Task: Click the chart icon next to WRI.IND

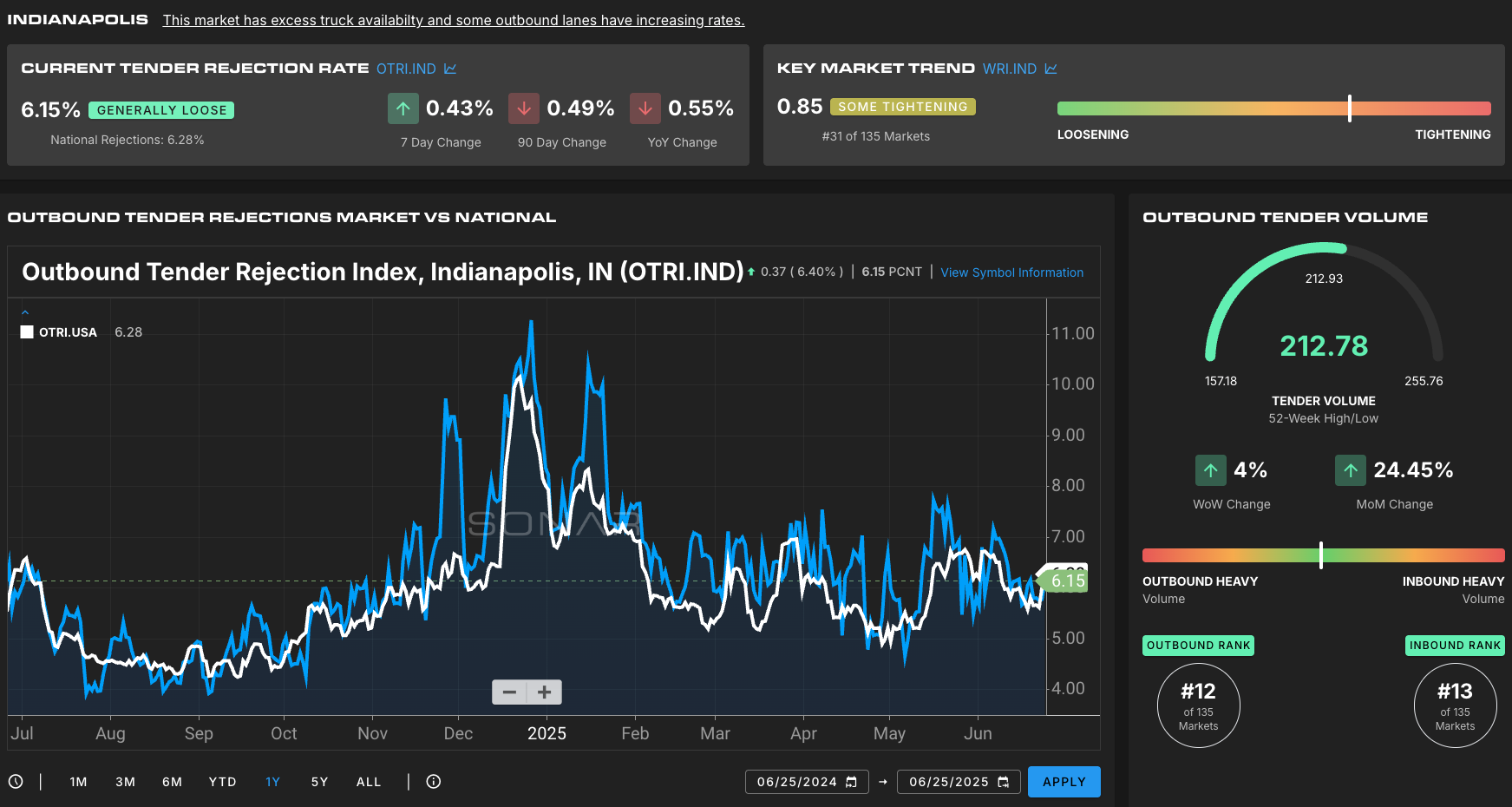Action: [x=1051, y=69]
